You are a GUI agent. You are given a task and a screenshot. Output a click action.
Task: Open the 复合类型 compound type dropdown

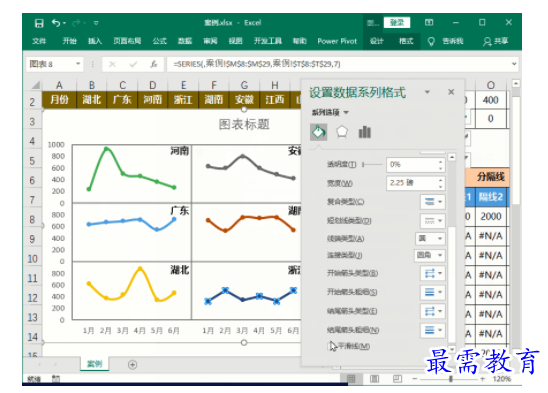coord(433,202)
